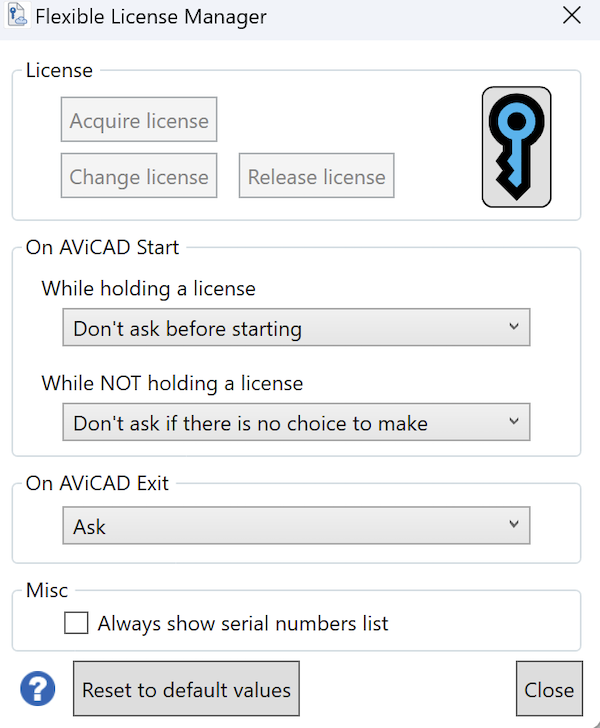The image size is (600, 728).
Task: Click the "While holding a license" label
Action: click(149, 289)
